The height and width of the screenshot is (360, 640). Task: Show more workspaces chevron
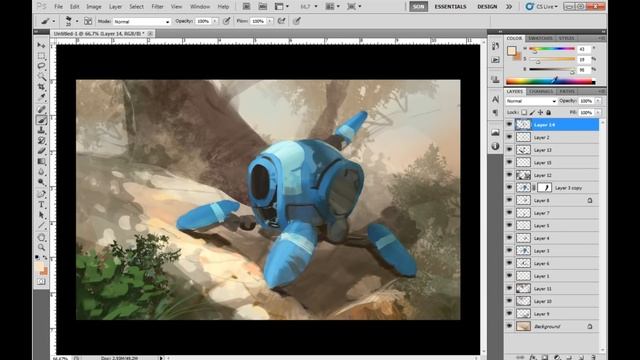tap(509, 7)
